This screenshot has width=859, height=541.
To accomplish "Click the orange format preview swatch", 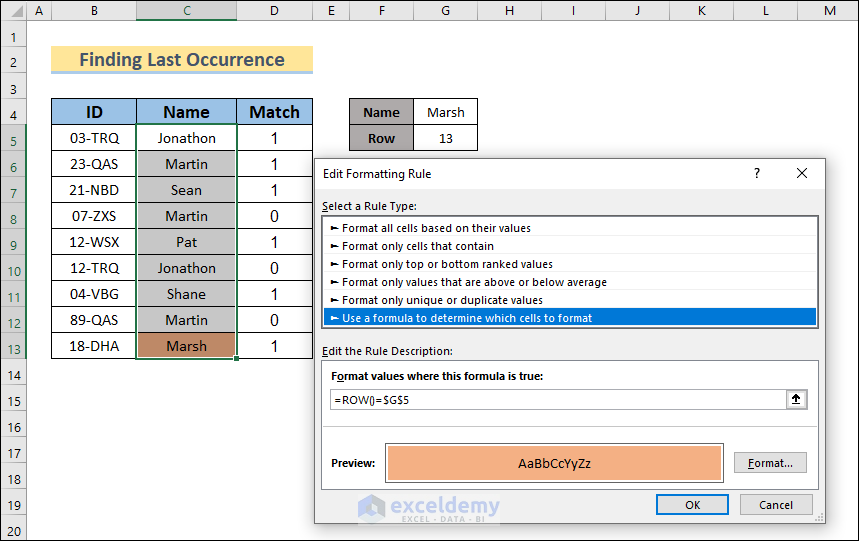I will [x=554, y=463].
